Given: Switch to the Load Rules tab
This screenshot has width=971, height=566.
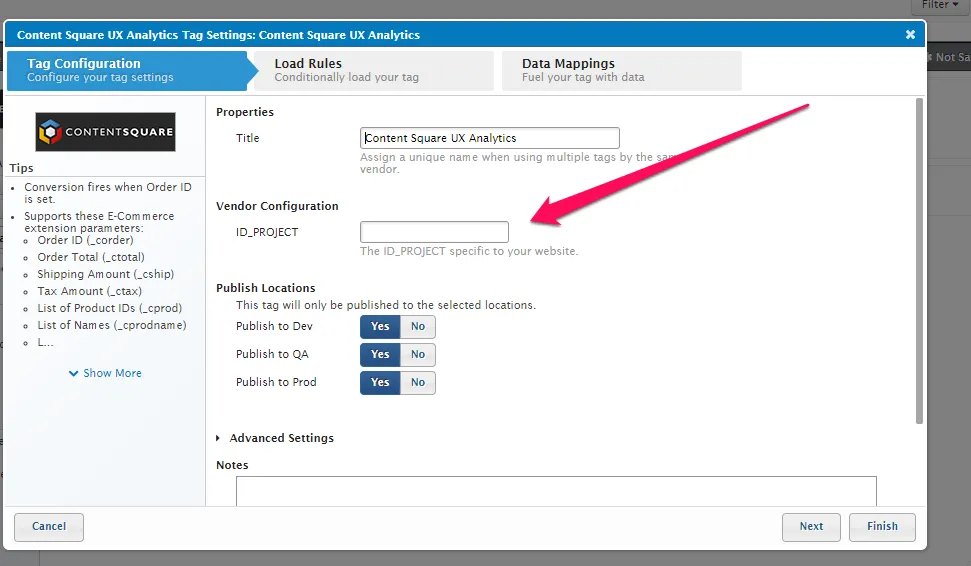Looking at the screenshot, I should coord(372,70).
